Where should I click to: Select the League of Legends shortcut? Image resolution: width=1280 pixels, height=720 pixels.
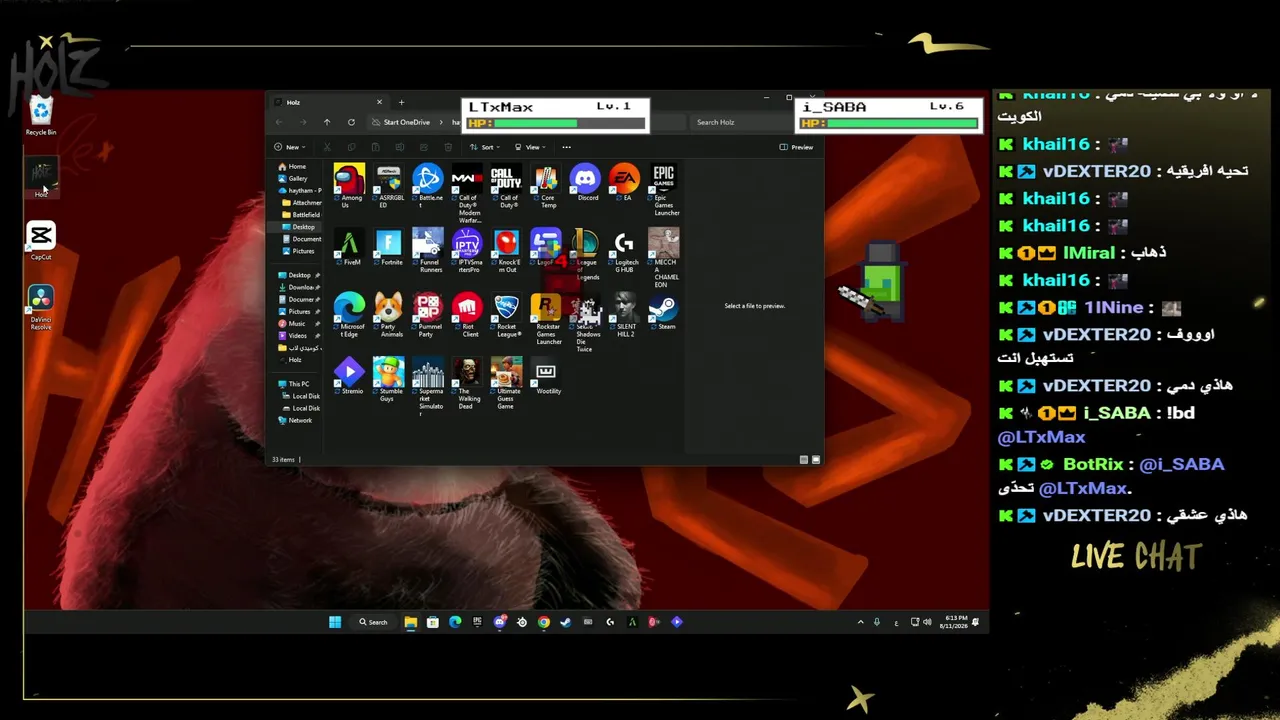point(585,255)
